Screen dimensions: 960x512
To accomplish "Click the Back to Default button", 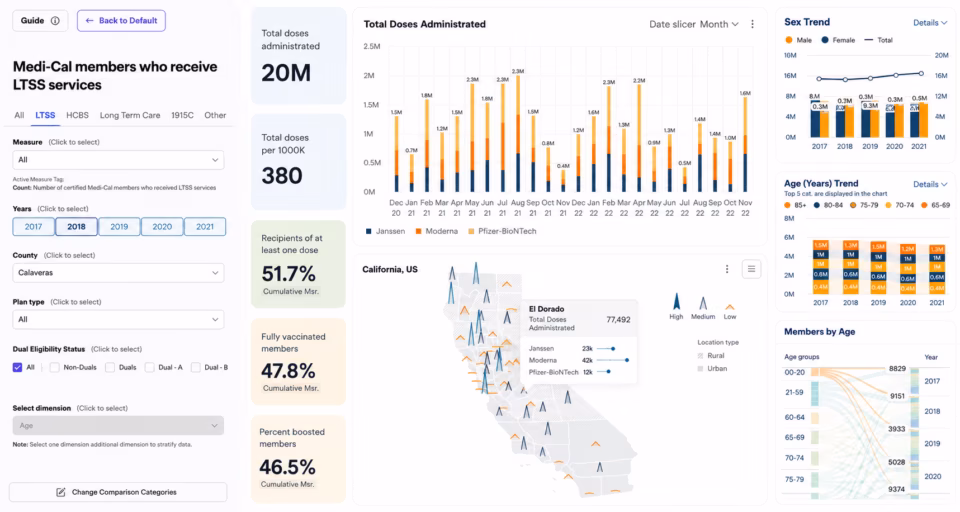I will [121, 21].
